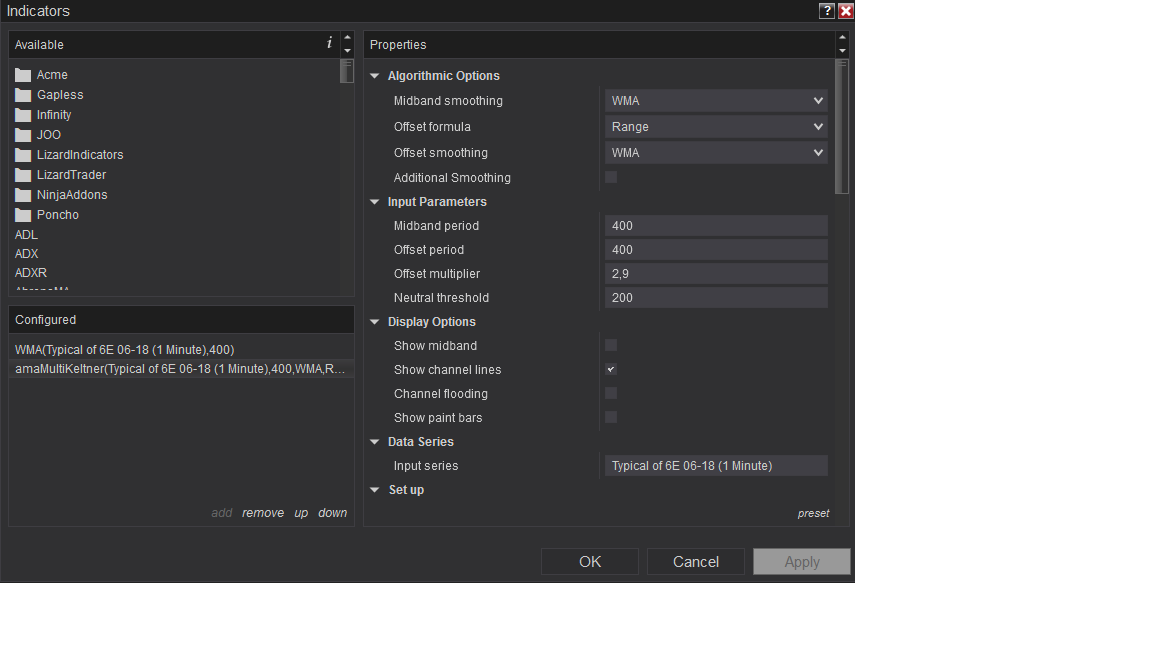Screen dimensions: 1152x648
Task: Click Available panel header up arrow
Action: [x=348, y=37]
